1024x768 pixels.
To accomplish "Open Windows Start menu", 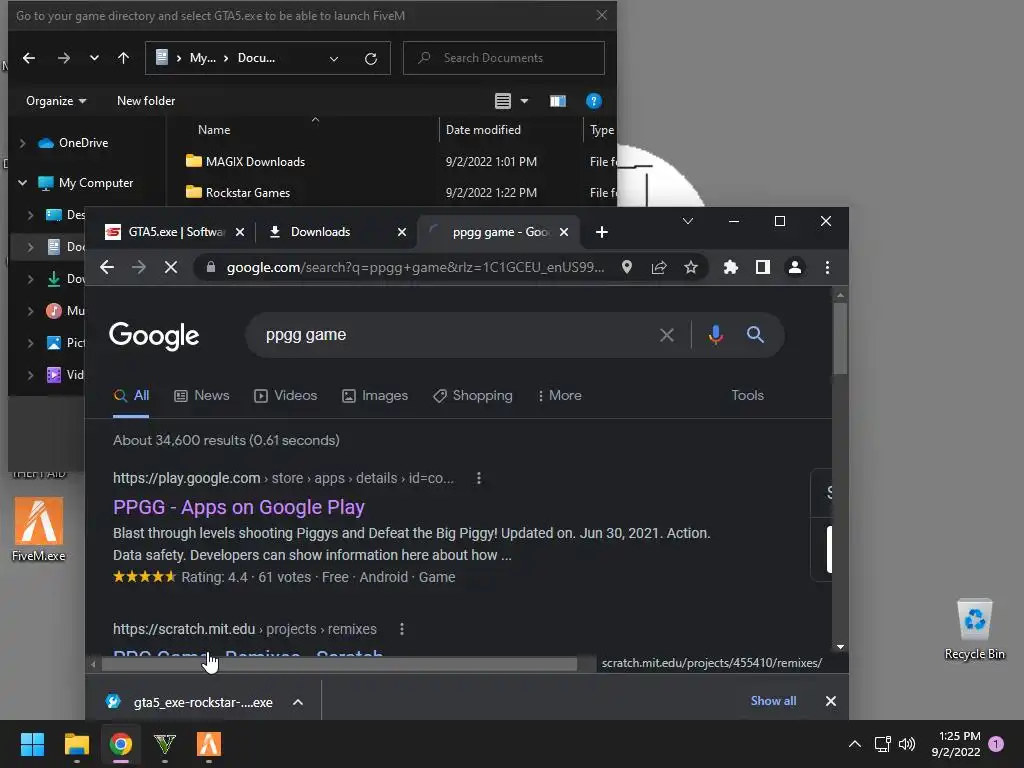I will (32, 744).
